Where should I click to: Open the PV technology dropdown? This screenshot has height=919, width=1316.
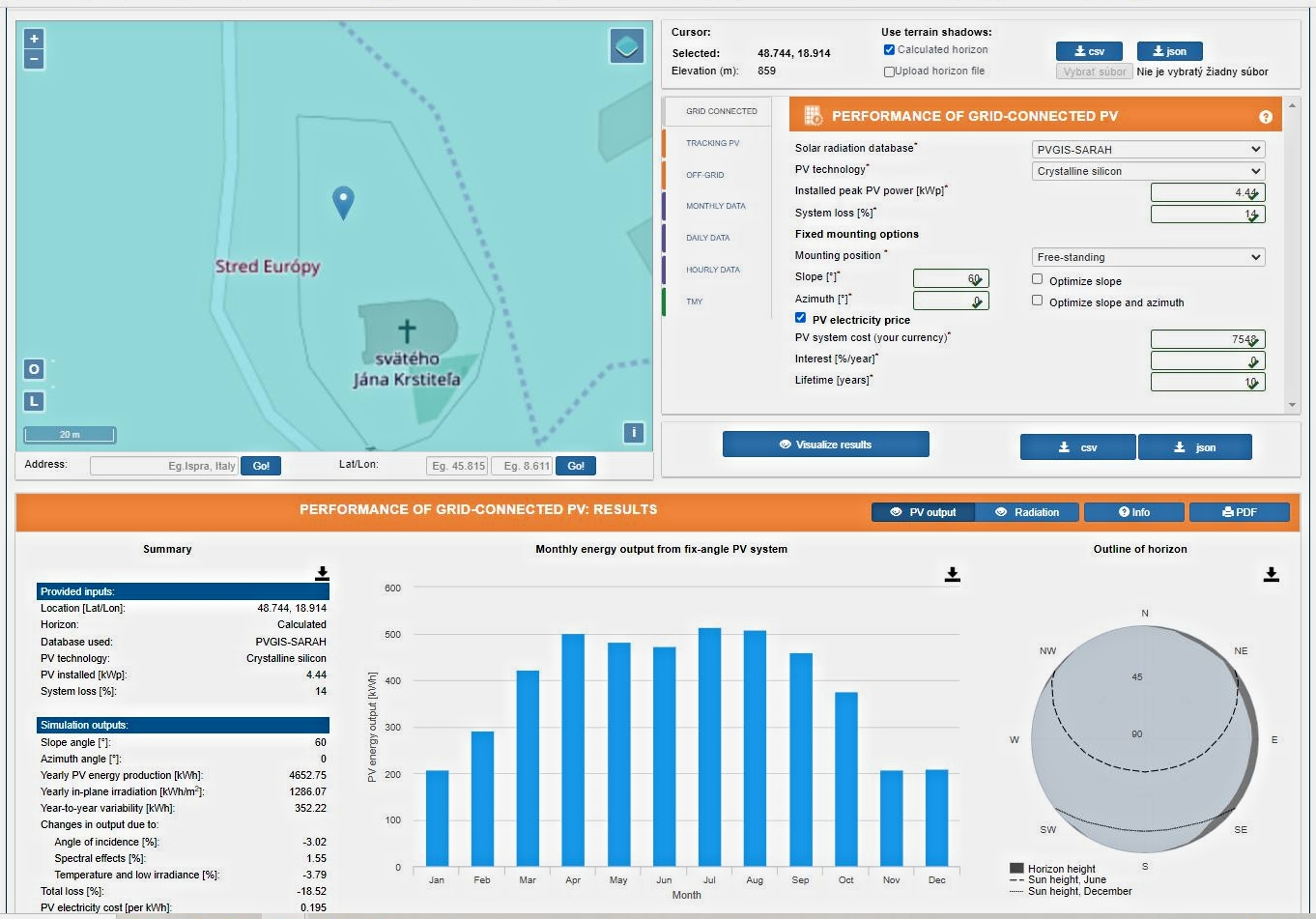click(x=1149, y=171)
